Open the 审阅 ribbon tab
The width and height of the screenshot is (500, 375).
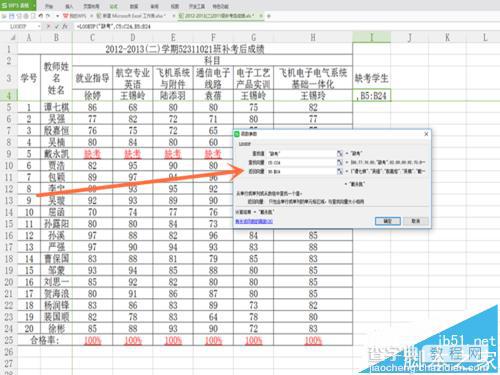(154, 6)
